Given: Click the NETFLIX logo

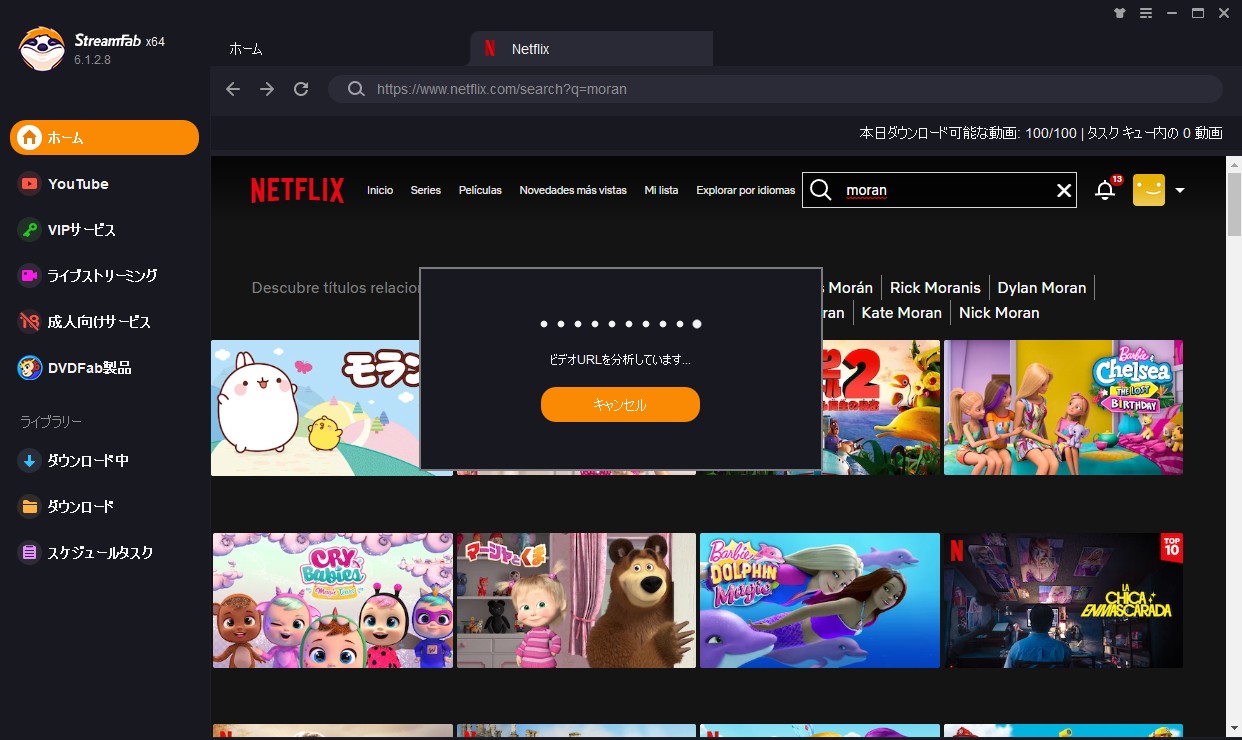Looking at the screenshot, I should [297, 190].
